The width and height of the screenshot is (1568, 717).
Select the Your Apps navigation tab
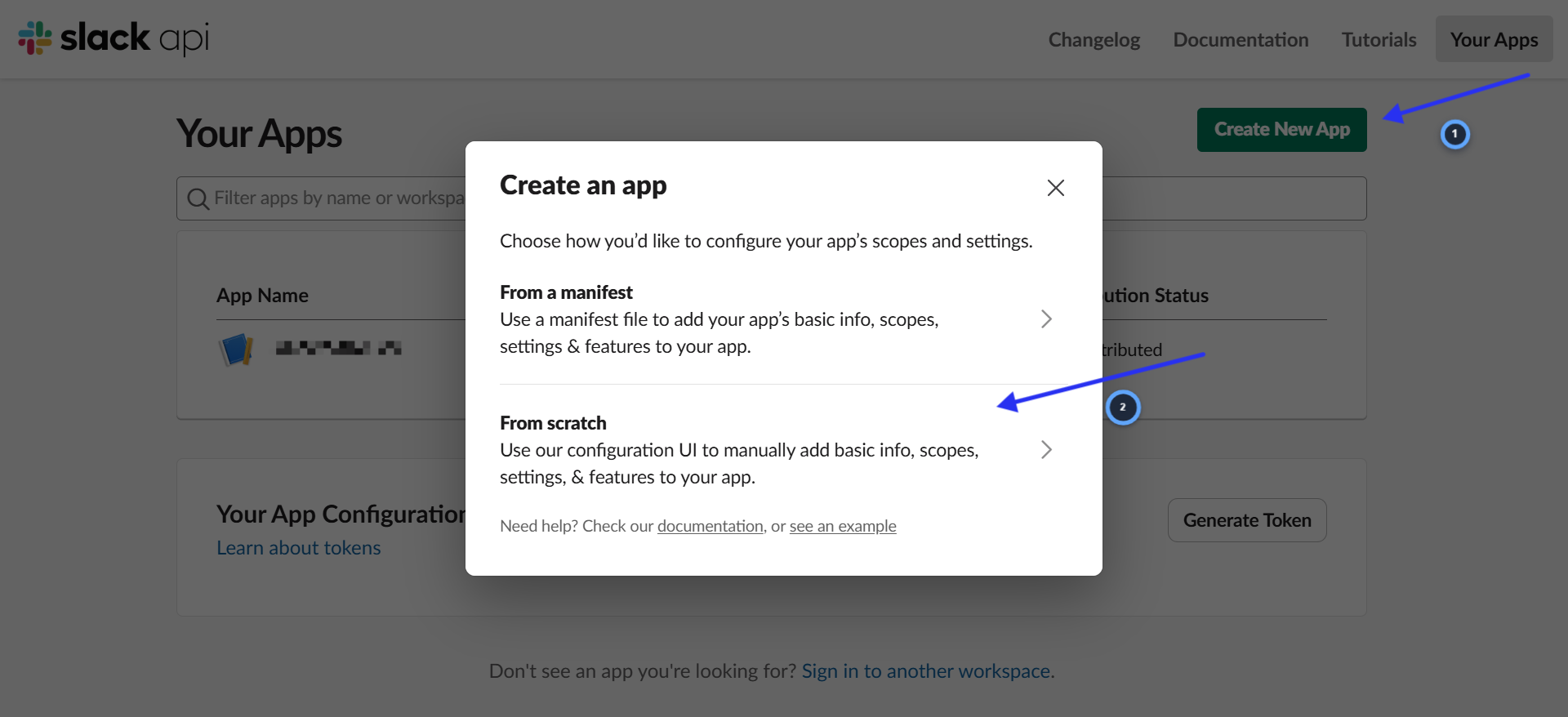(1494, 39)
